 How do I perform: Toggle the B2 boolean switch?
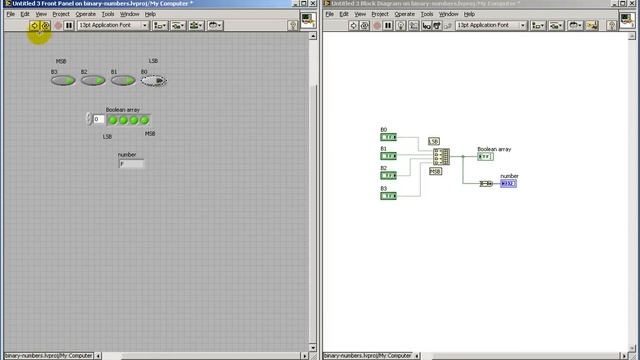93,80
